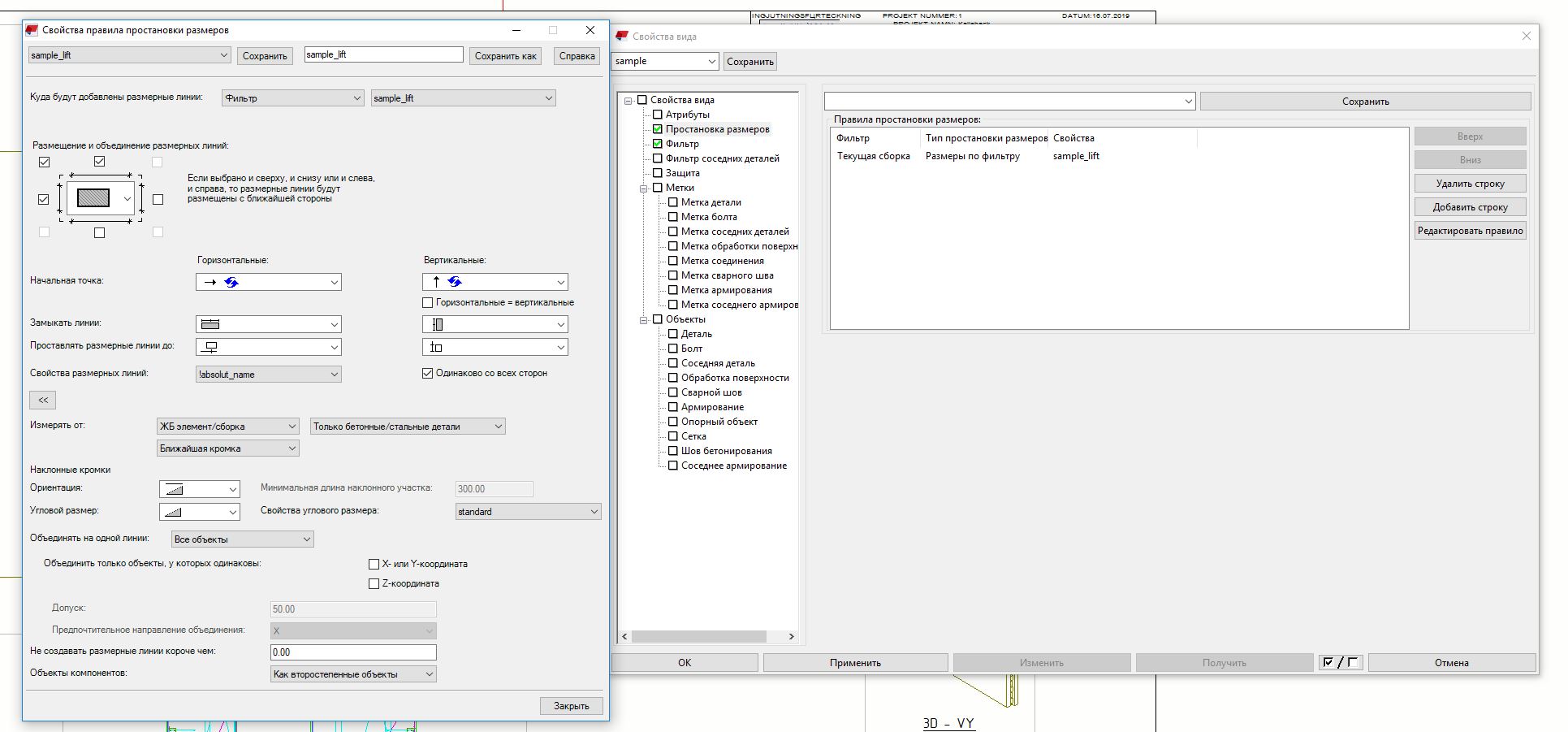Viewport: 1568px width, 732px height.
Task: Click 'Редактировать правило' button
Action: pyautogui.click(x=1470, y=231)
